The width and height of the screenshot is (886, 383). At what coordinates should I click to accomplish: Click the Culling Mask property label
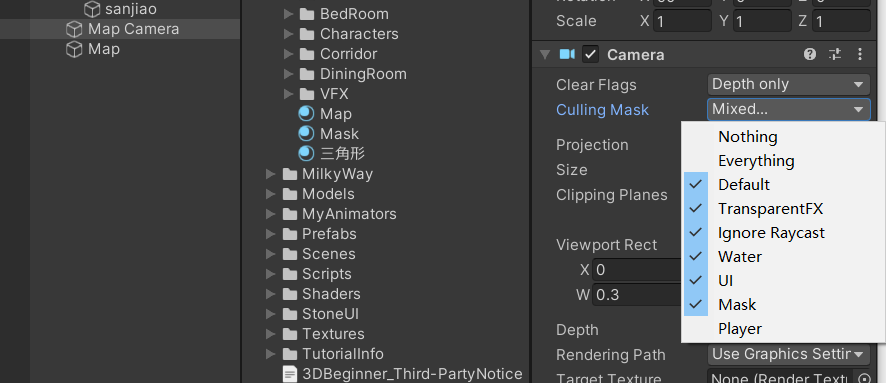click(602, 110)
